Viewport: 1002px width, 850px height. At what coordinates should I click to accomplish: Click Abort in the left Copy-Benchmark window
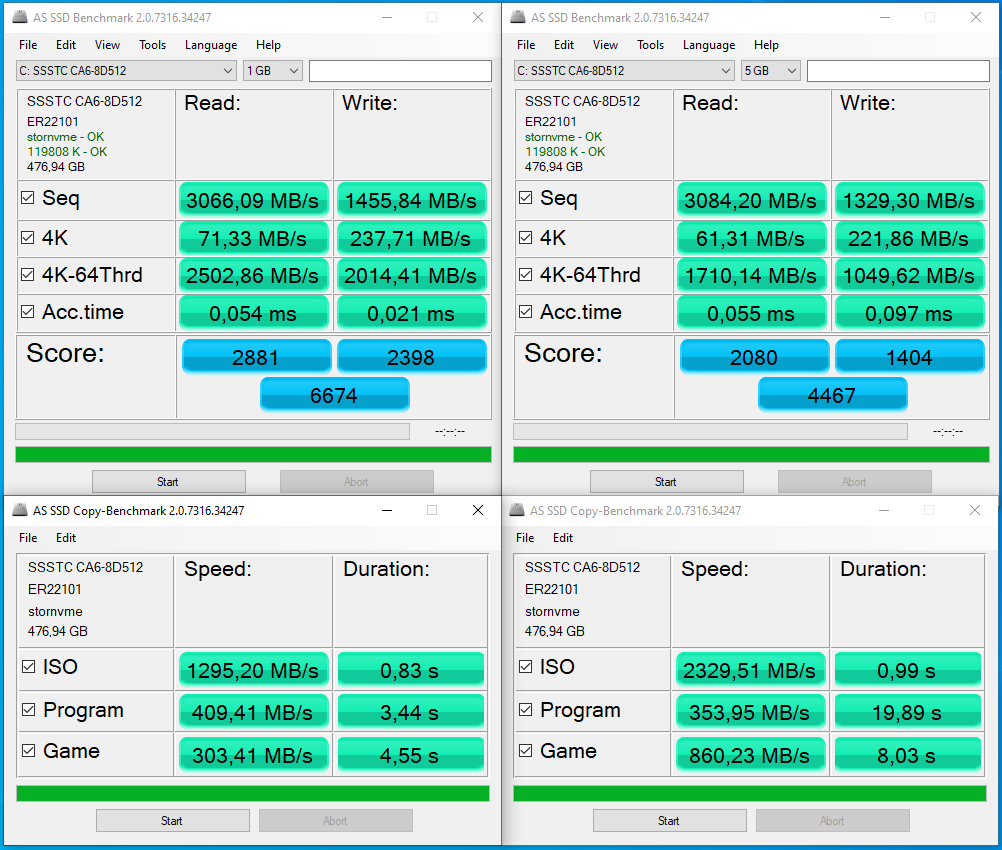(x=335, y=821)
